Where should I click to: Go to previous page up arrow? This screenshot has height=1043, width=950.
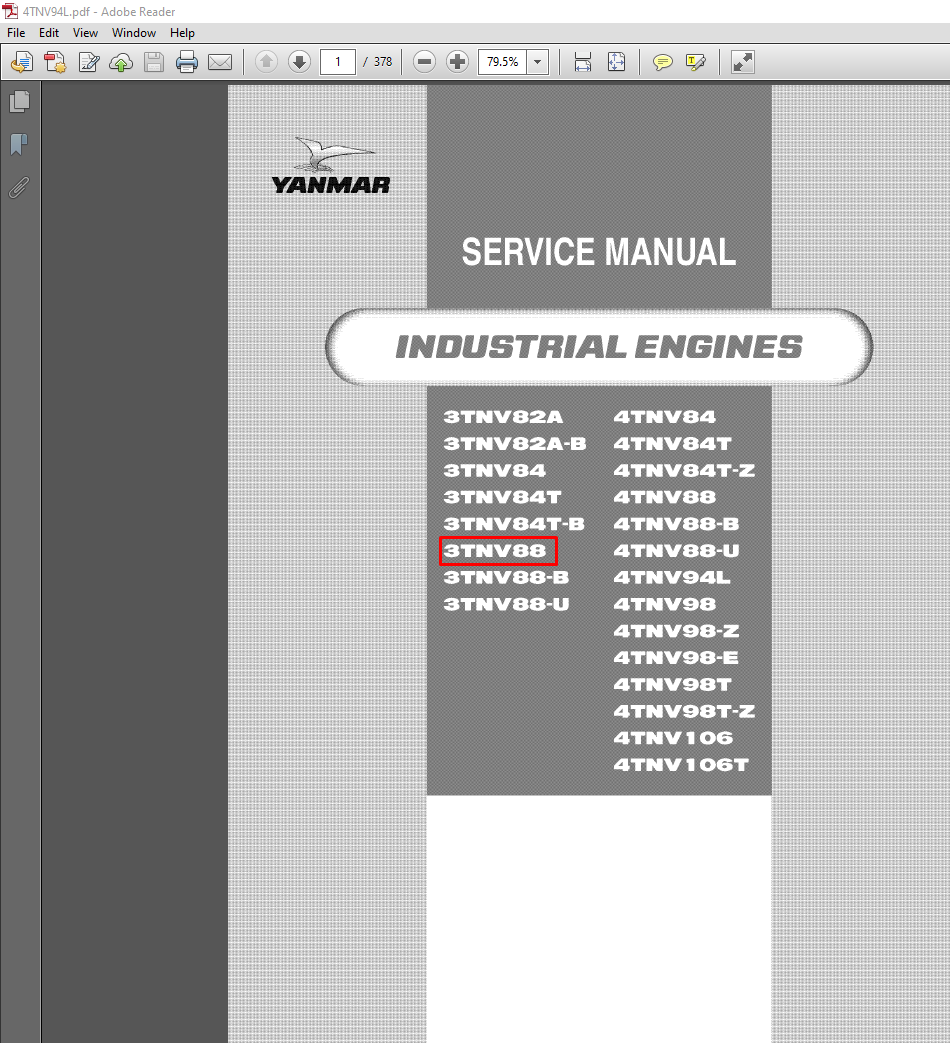point(267,62)
